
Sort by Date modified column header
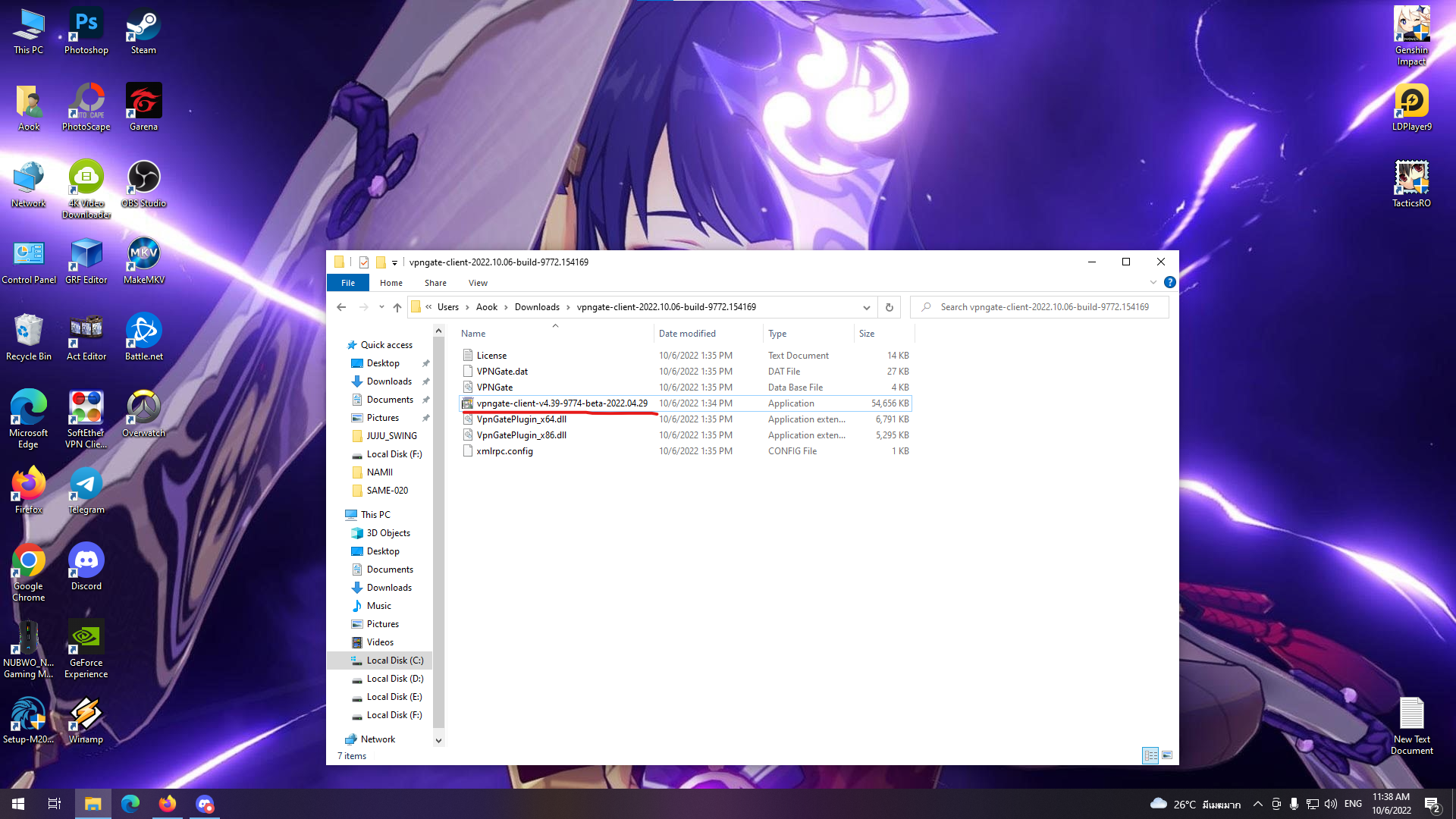point(708,334)
